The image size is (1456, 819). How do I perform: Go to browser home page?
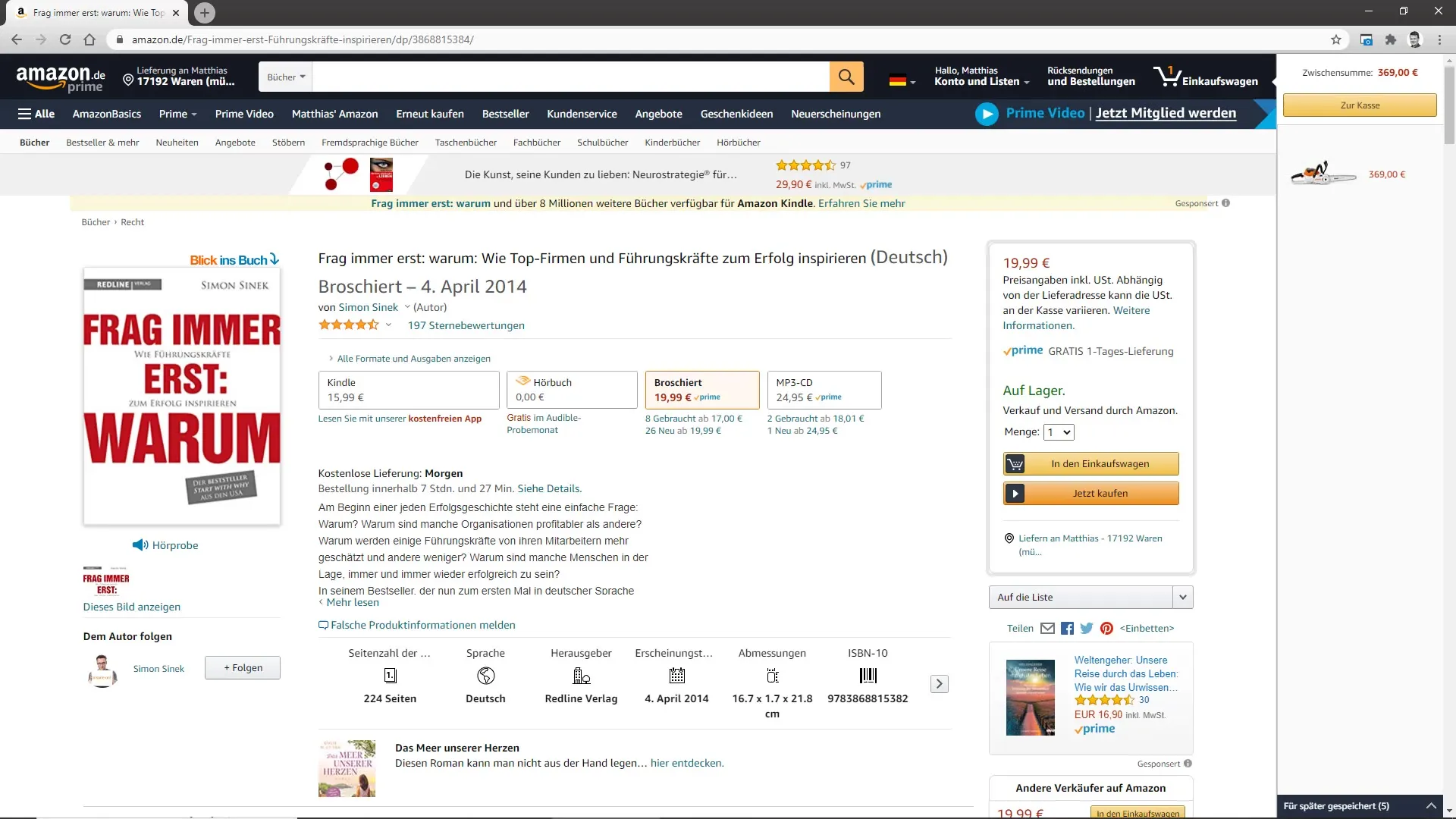pyautogui.click(x=89, y=39)
